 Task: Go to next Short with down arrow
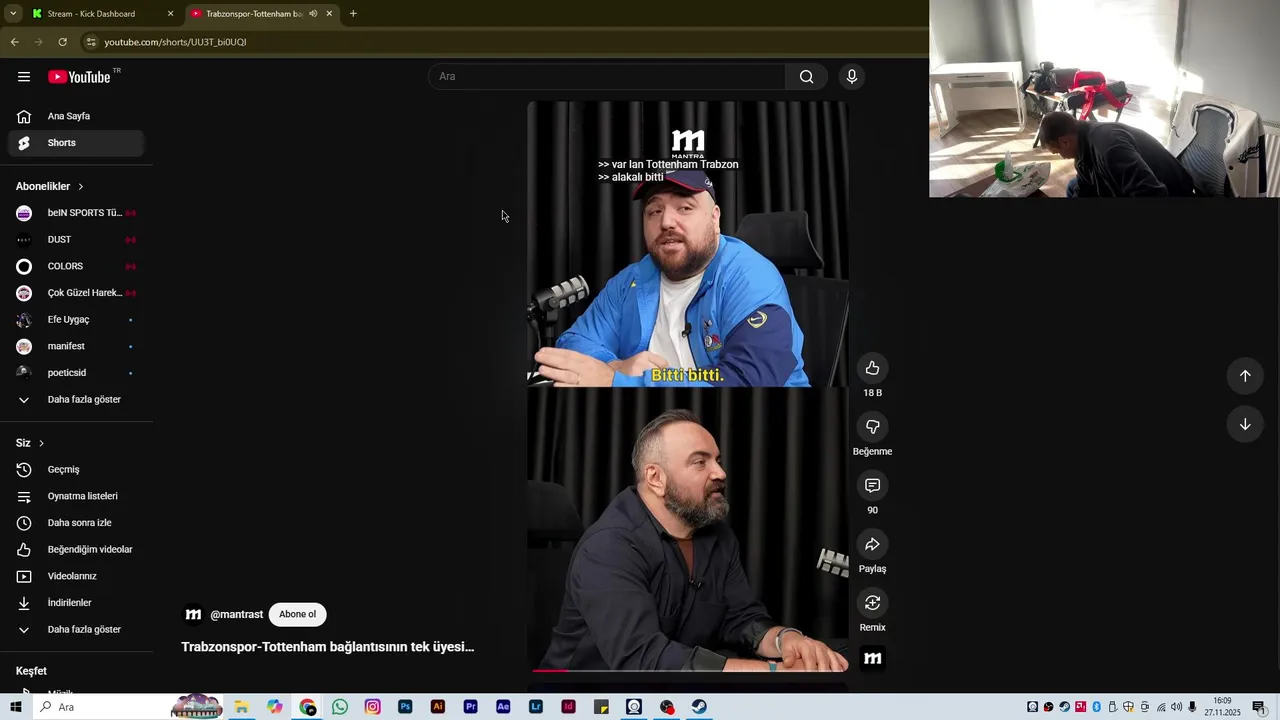click(1245, 424)
